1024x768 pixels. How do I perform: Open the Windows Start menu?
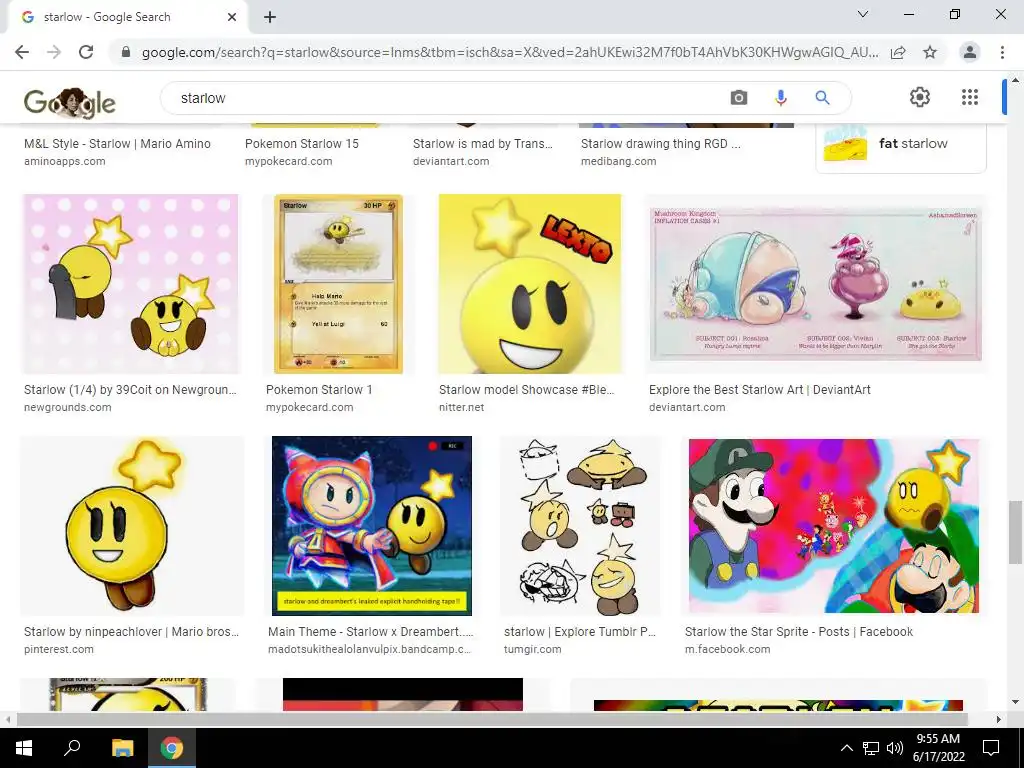pyautogui.click(x=24, y=748)
